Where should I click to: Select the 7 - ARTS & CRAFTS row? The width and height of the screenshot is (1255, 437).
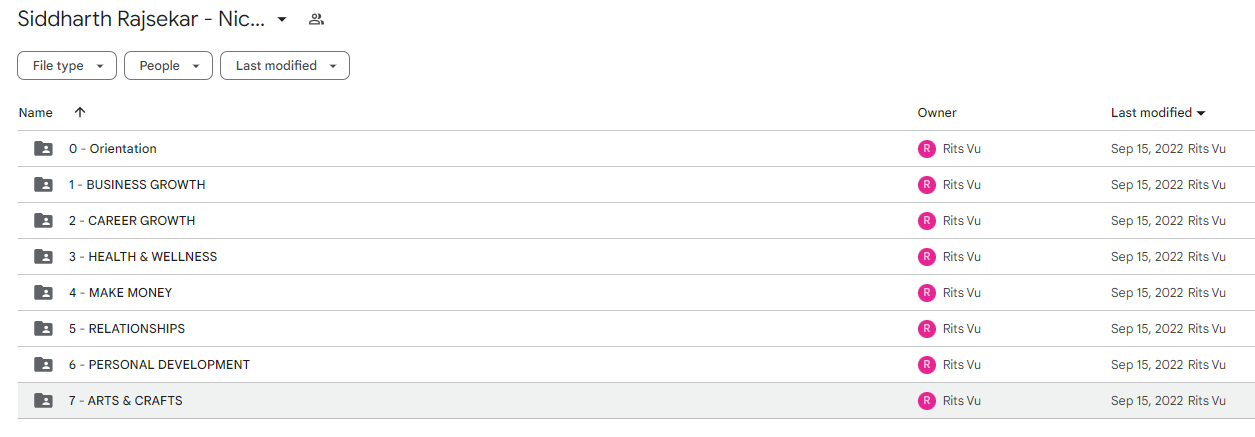[x=636, y=401]
